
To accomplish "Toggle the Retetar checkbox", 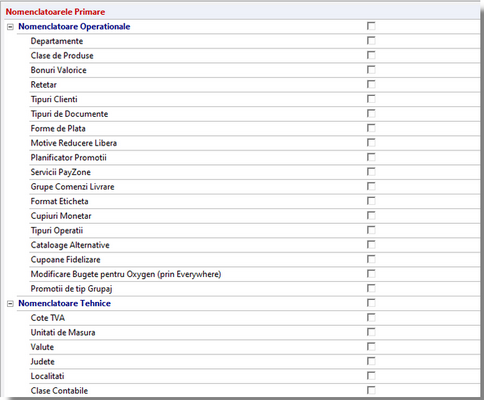I will tap(371, 84).
